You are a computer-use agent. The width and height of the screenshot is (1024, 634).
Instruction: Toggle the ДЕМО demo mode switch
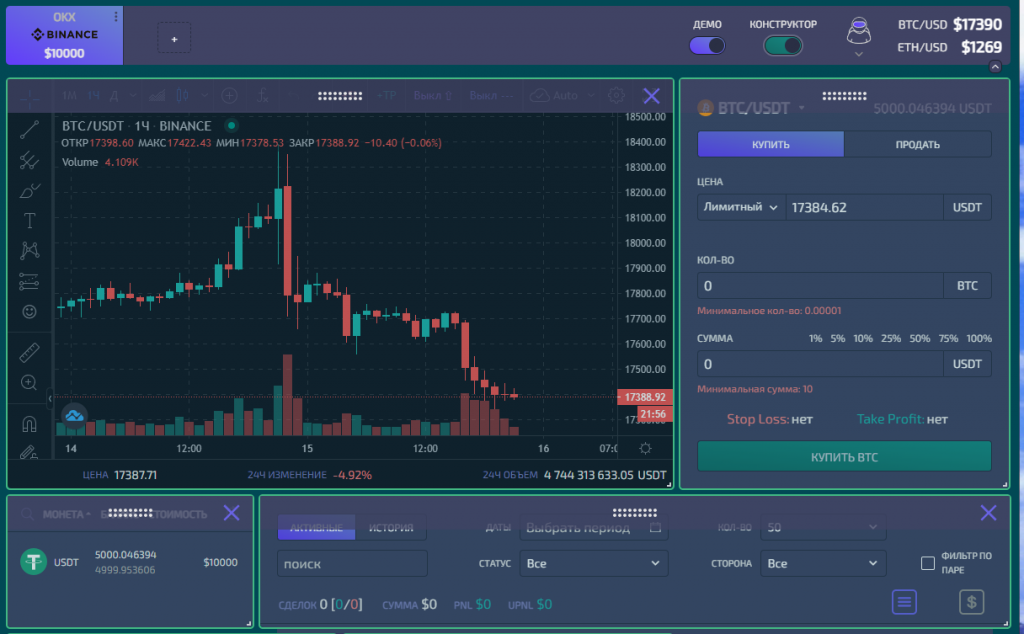[707, 46]
